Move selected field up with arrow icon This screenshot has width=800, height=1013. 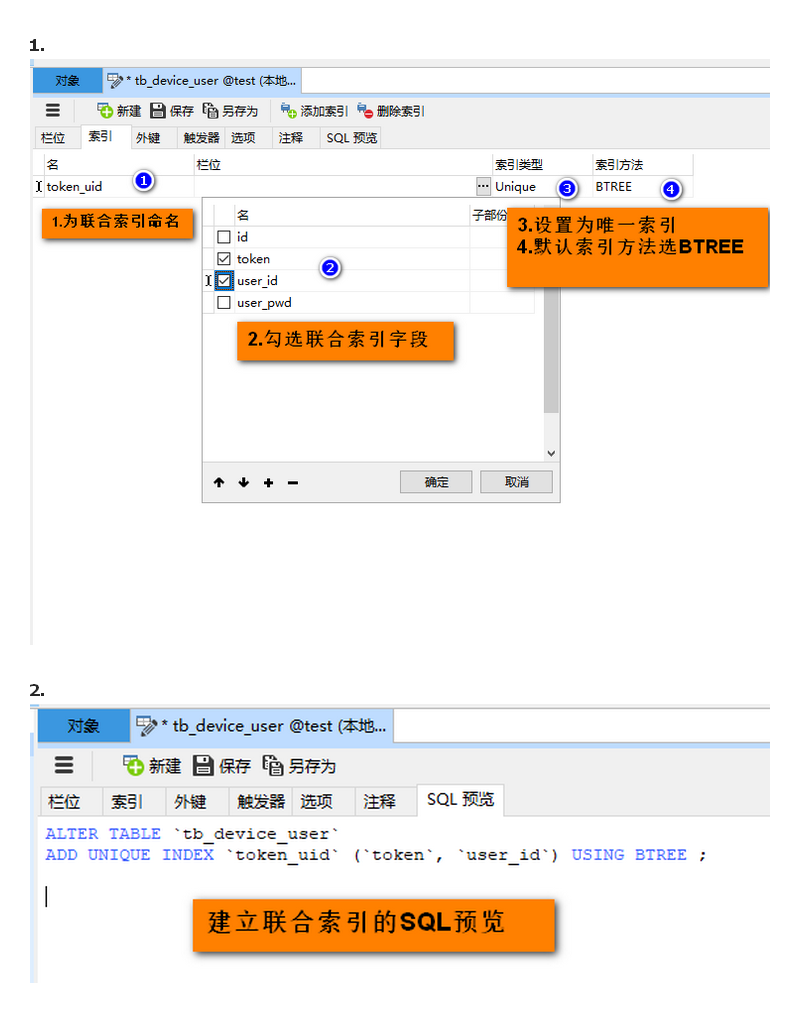(x=219, y=482)
